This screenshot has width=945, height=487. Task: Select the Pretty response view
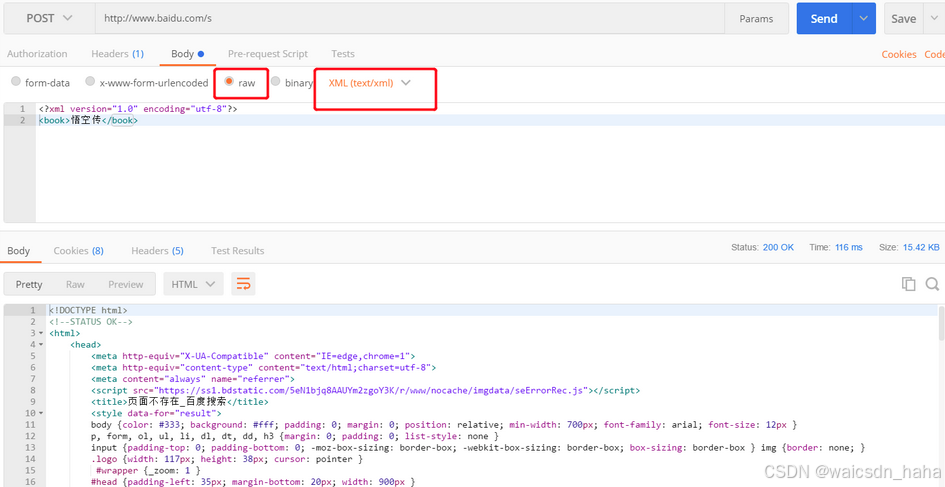coord(29,284)
